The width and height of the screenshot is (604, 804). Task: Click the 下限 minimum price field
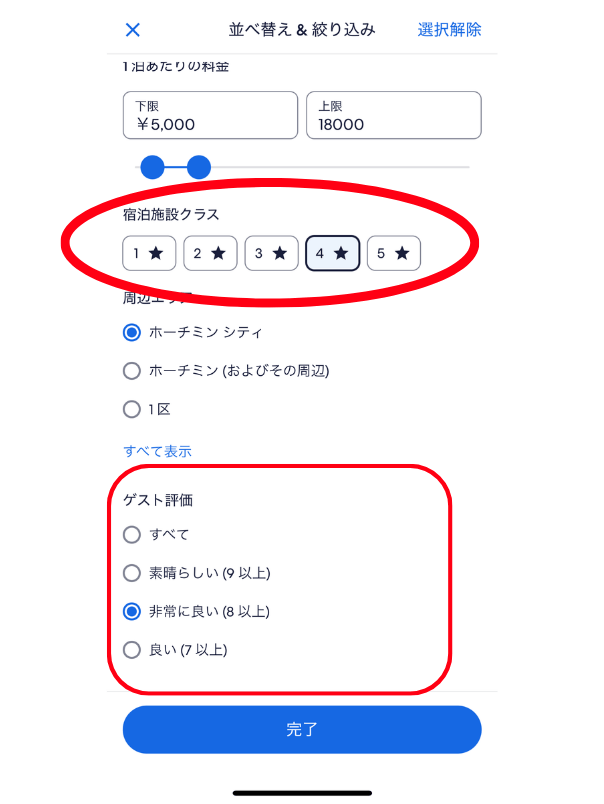coord(210,115)
